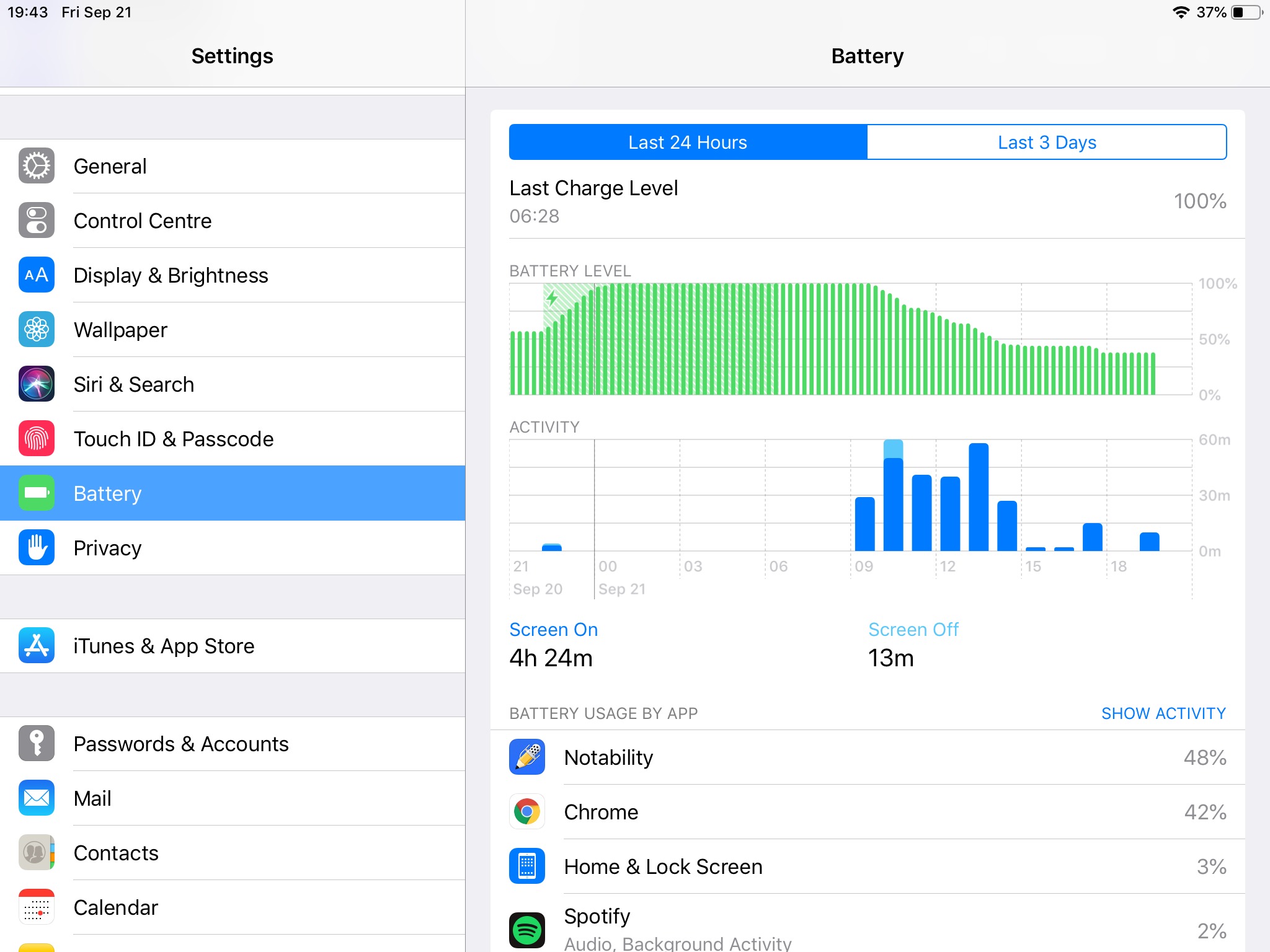Tap SHOW ACTIVITY link
The width and height of the screenshot is (1270, 952).
tap(1163, 713)
